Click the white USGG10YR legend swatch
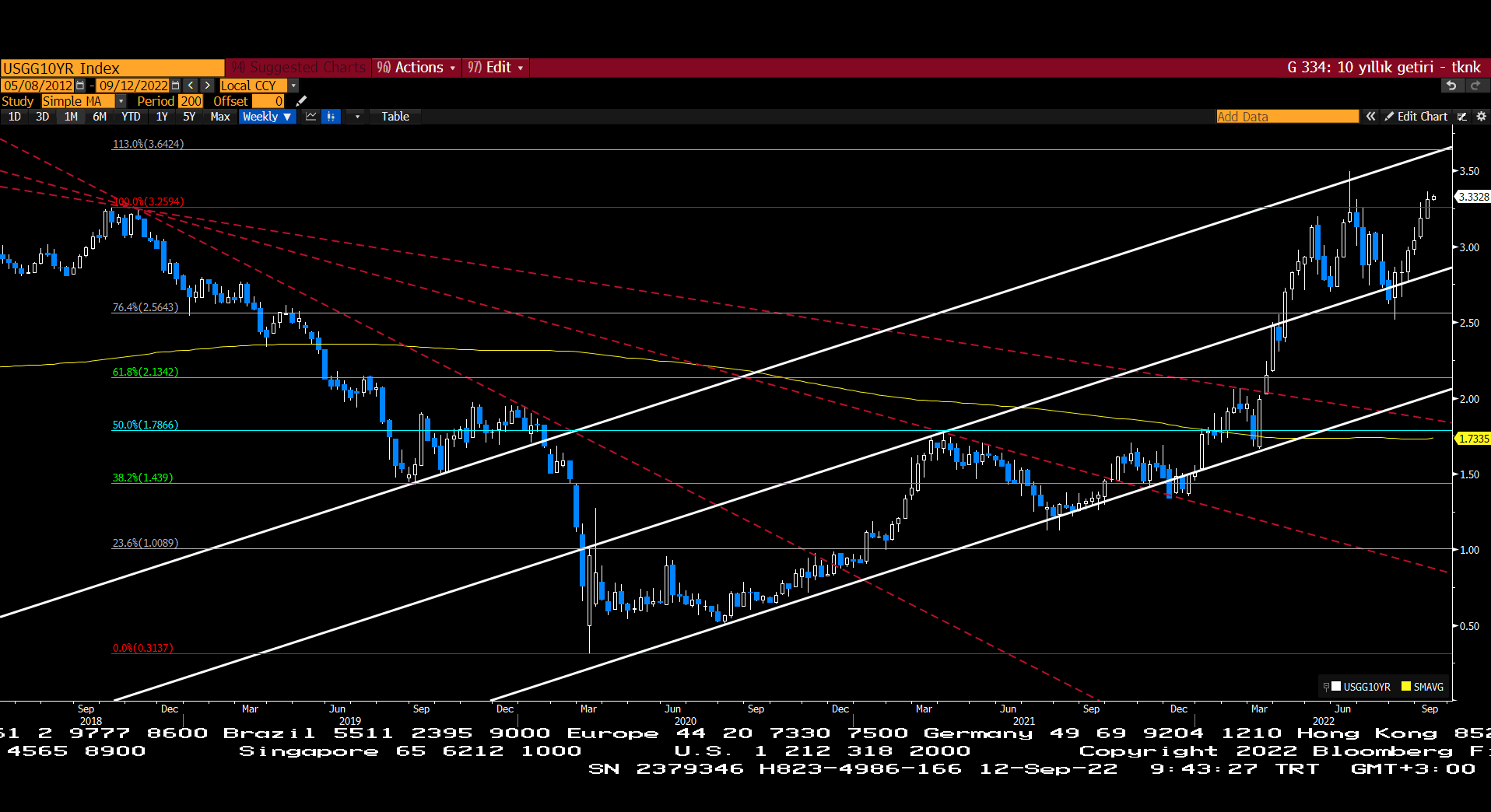The height and width of the screenshot is (812, 1491). point(1336,687)
